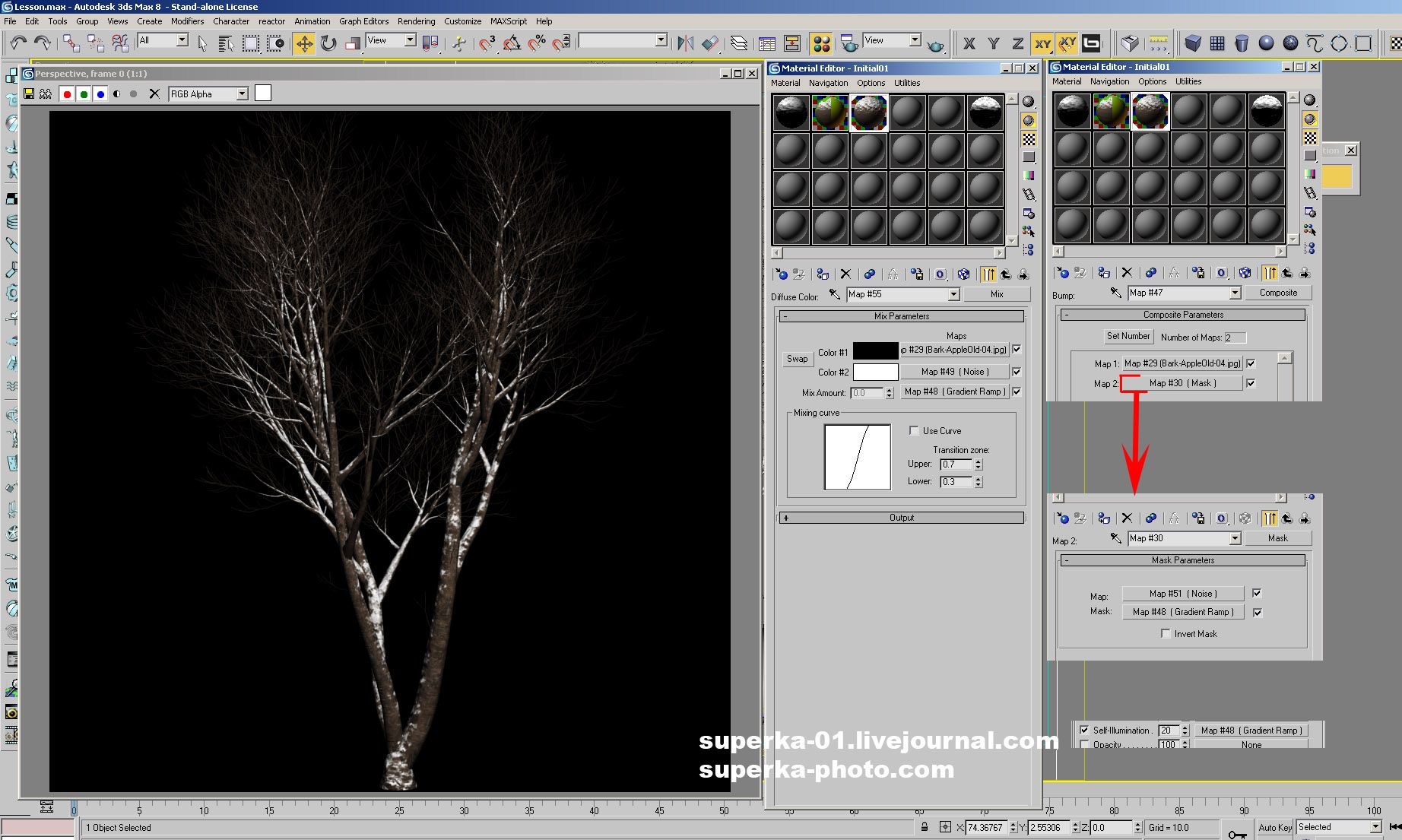Viewport: 1402px width, 840px height.
Task: Select the Move tool in main toolbar
Action: (304, 43)
